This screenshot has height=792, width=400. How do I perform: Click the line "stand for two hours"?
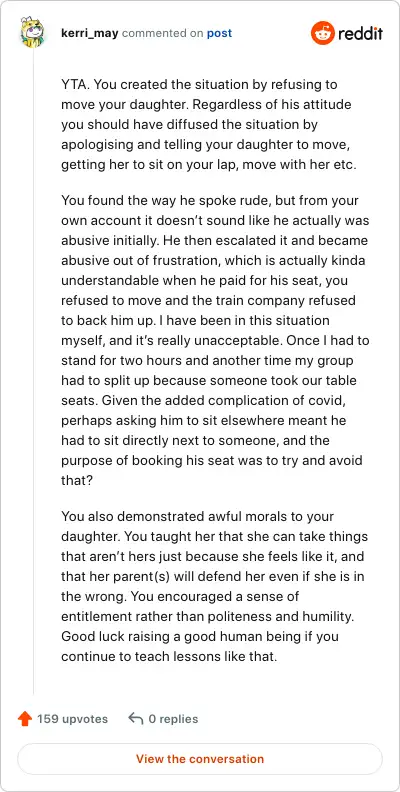[207, 361]
